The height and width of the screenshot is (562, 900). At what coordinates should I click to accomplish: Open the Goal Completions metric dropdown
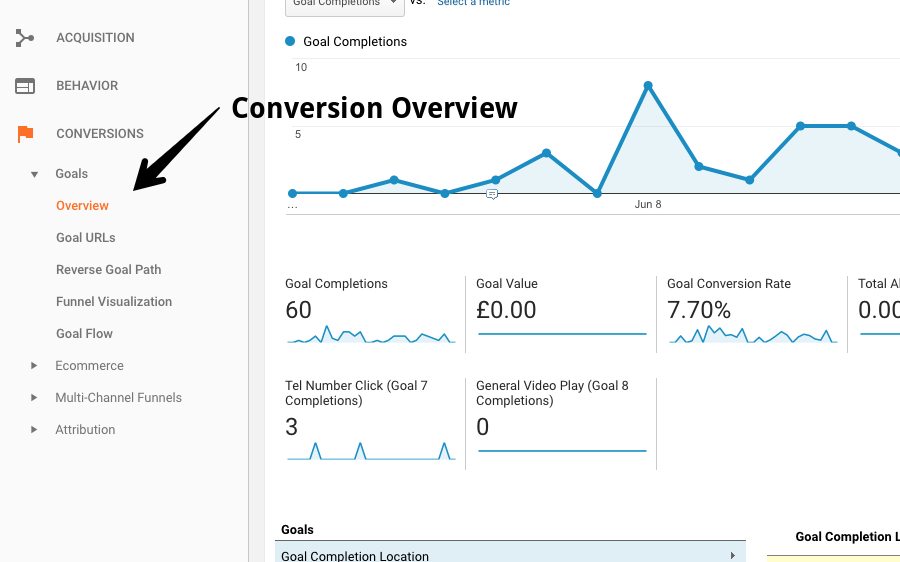tap(344, 4)
